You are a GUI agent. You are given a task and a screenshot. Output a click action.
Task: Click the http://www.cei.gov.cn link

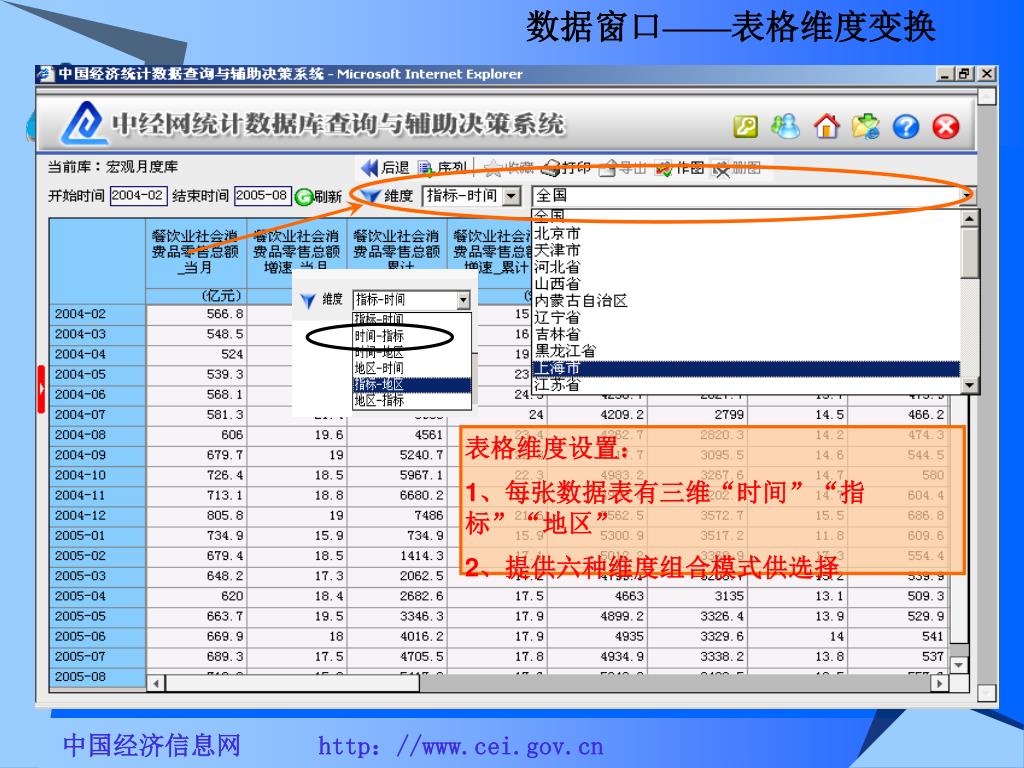tap(460, 745)
